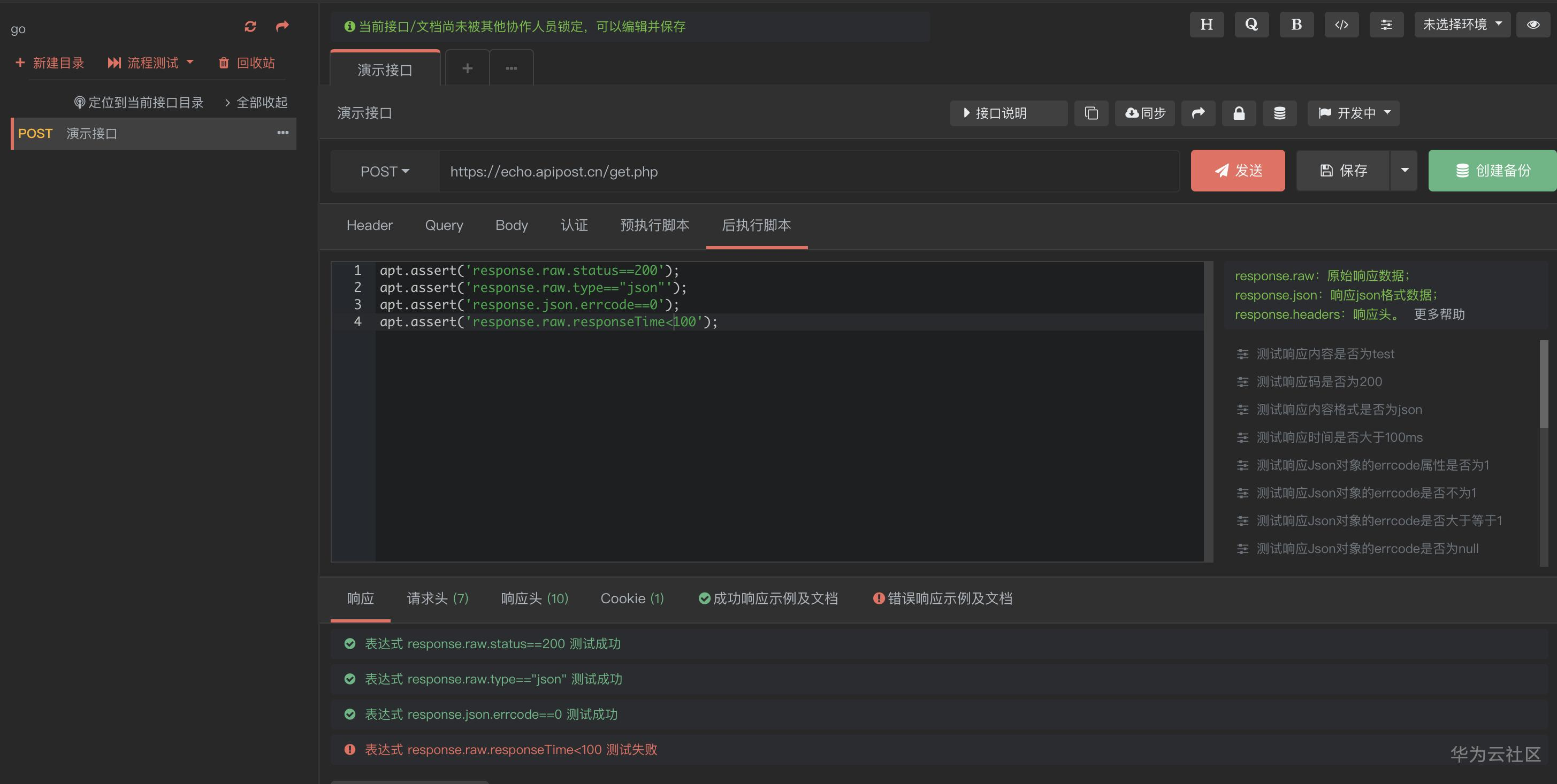Toggle the eye preview icon at top right

(x=1533, y=25)
